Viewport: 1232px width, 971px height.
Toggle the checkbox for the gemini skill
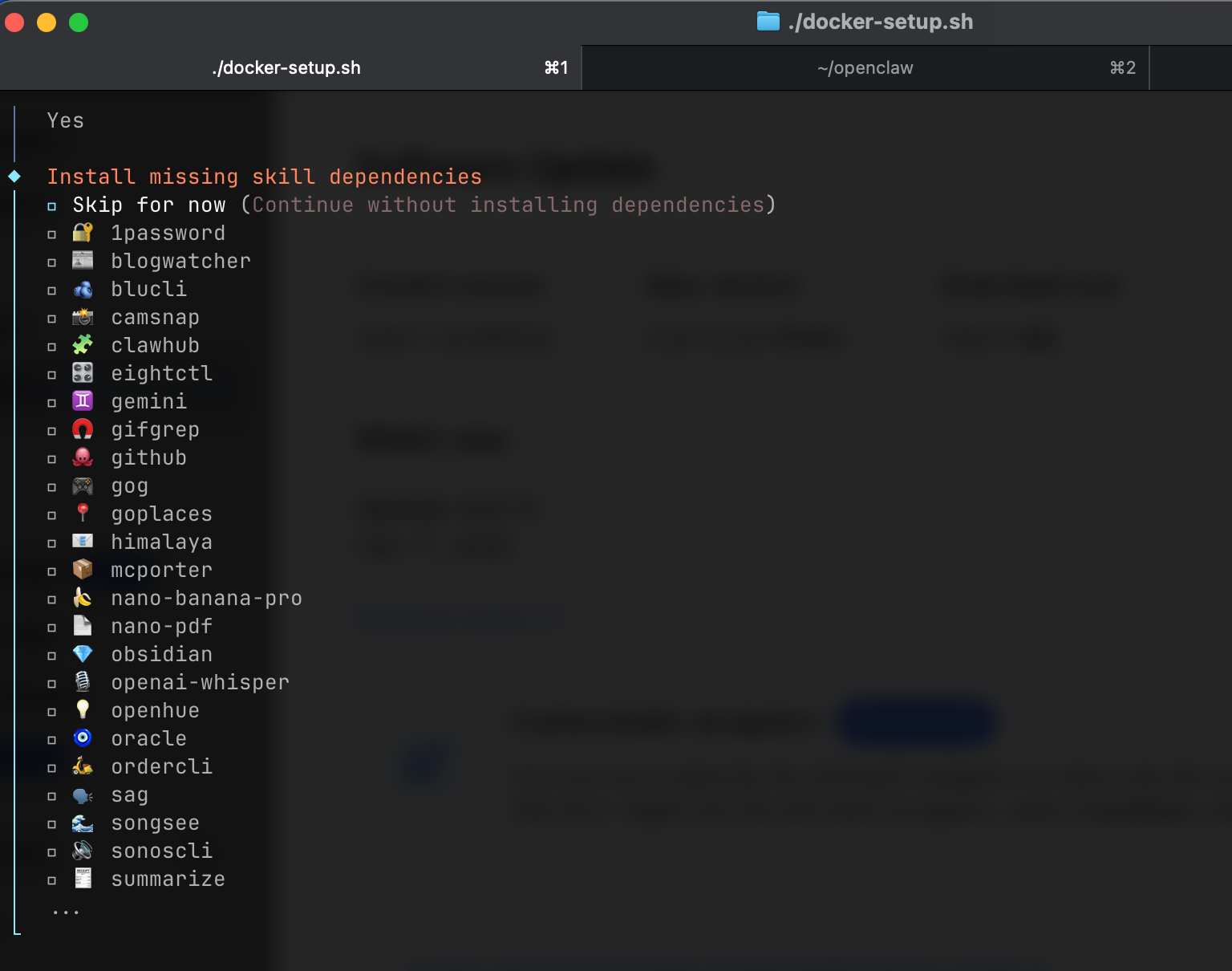point(52,403)
